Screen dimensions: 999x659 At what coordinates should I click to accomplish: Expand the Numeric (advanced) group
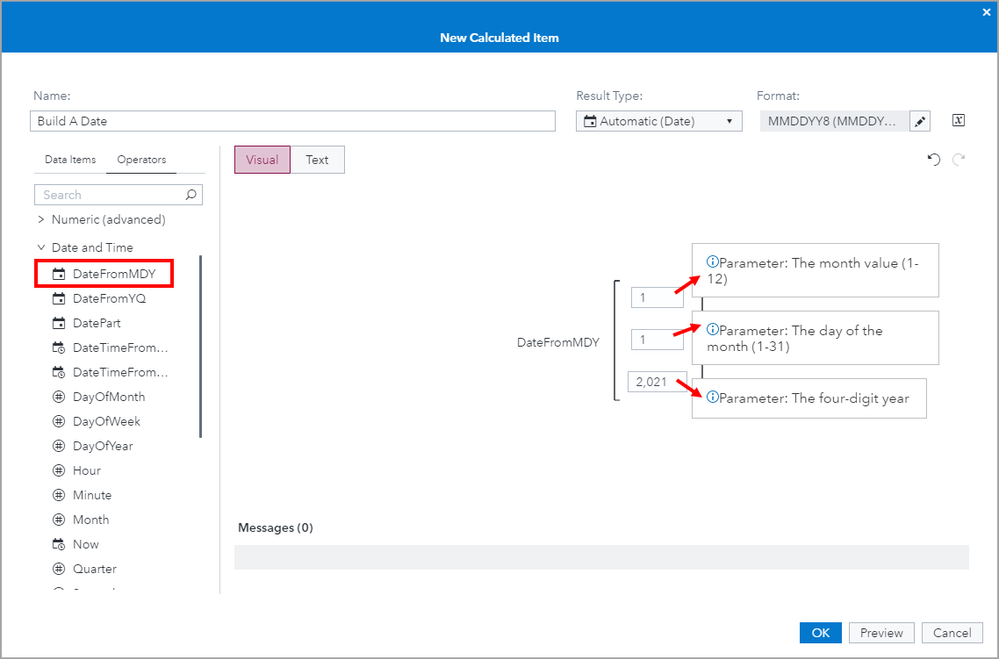click(x=41, y=219)
